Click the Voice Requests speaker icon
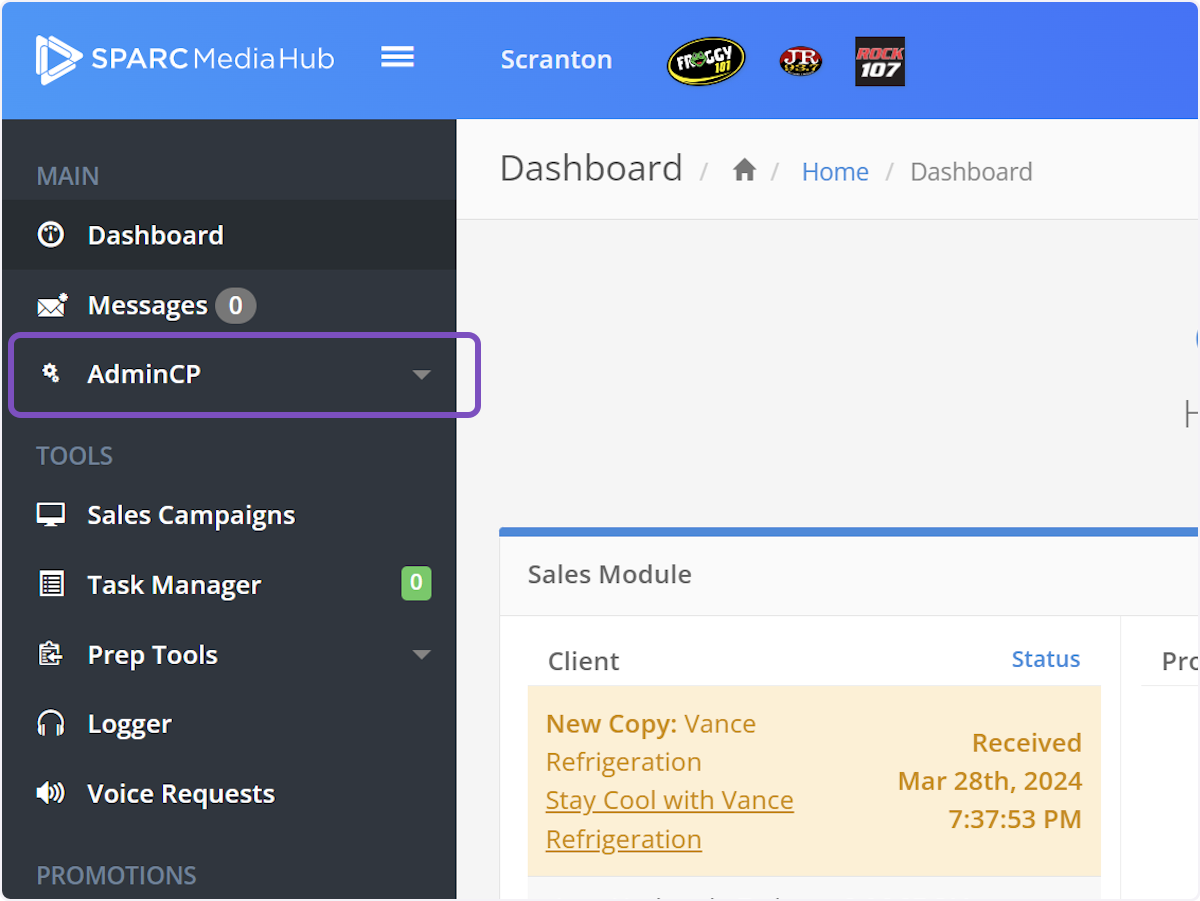The height and width of the screenshot is (901, 1200). 51,793
